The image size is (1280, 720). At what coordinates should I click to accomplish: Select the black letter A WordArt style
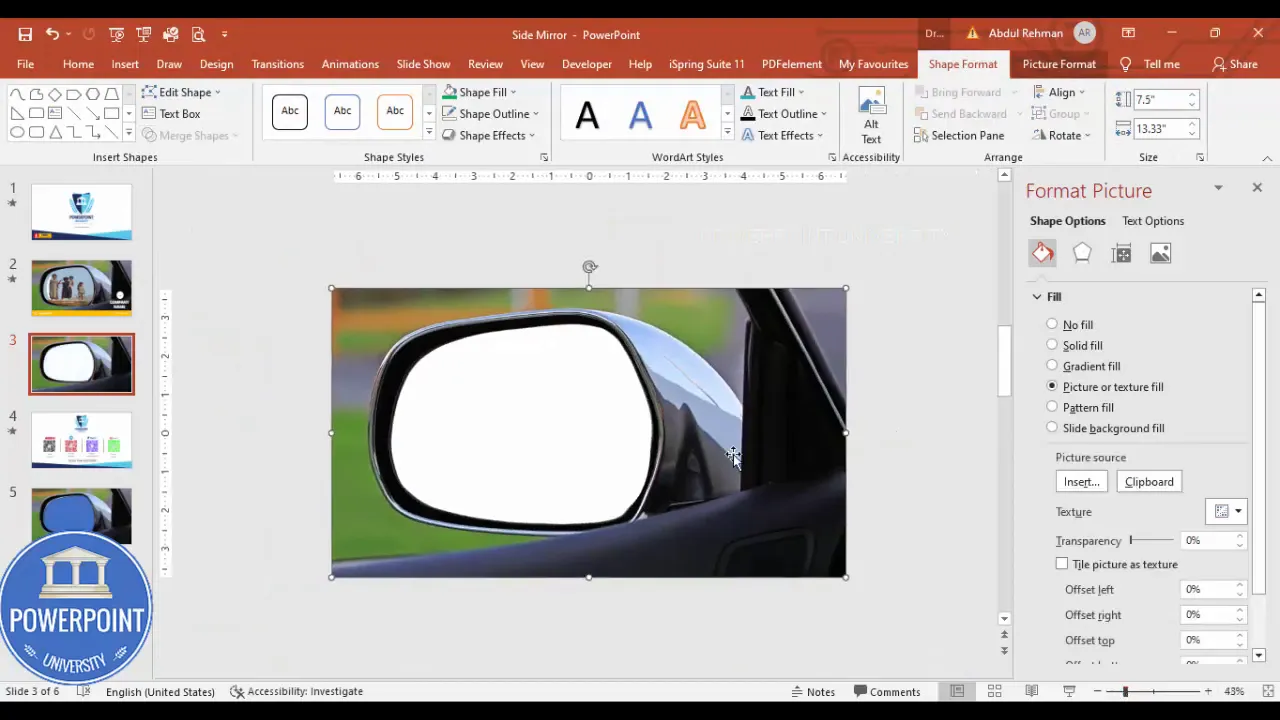(587, 114)
